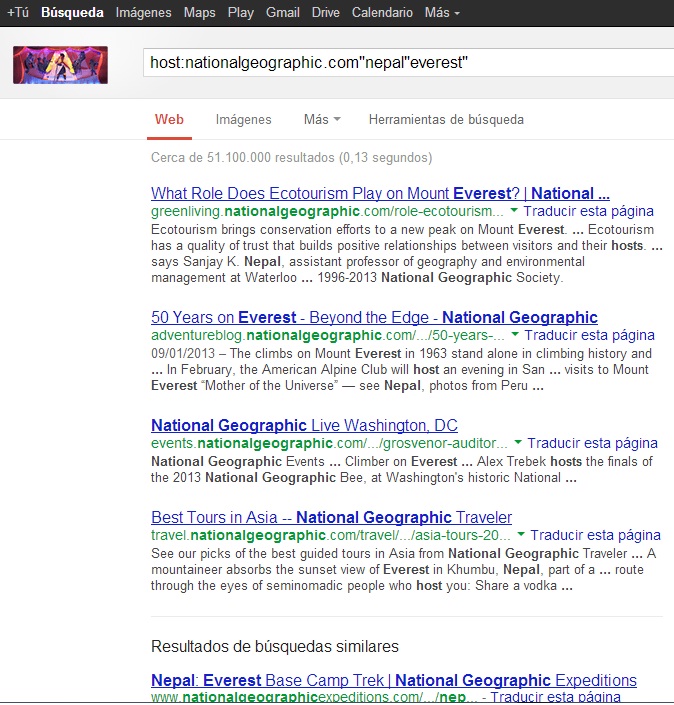The width and height of the screenshot is (674, 705).
Task: Expand the arrow next to travel.nationalgeographic.com URL
Action: coord(521,534)
